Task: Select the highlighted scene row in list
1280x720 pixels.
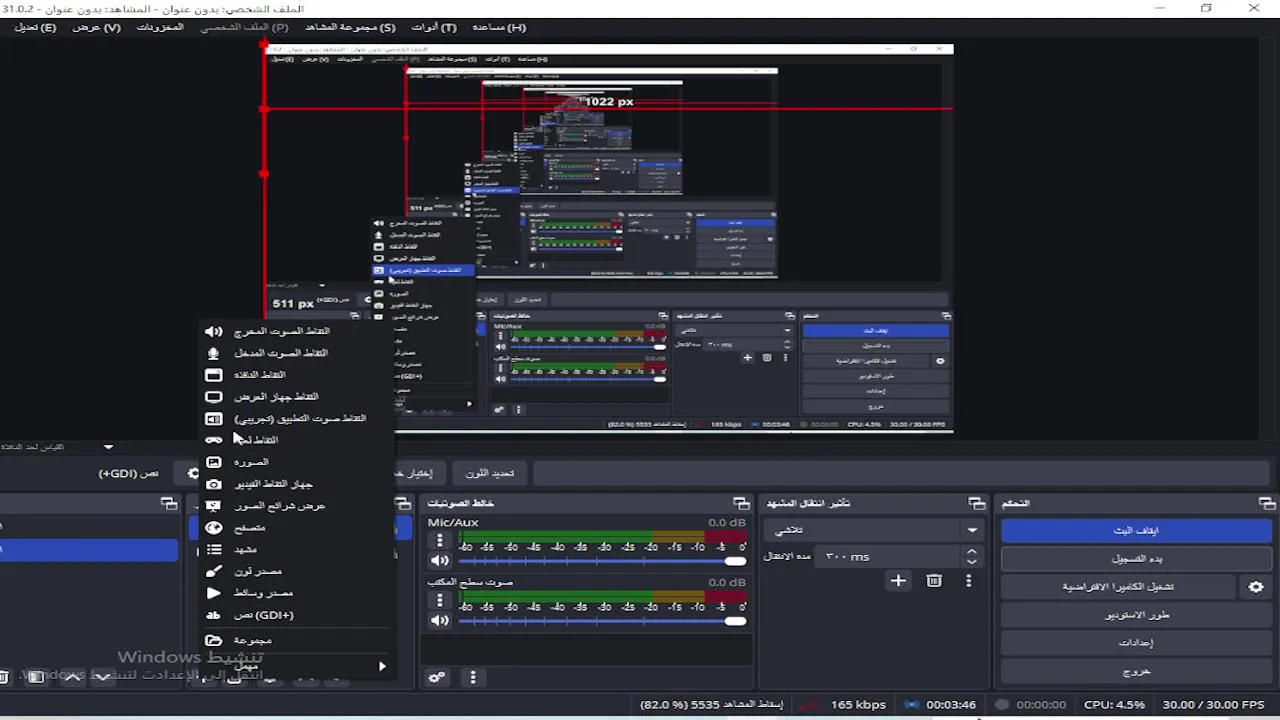Action: [89, 549]
